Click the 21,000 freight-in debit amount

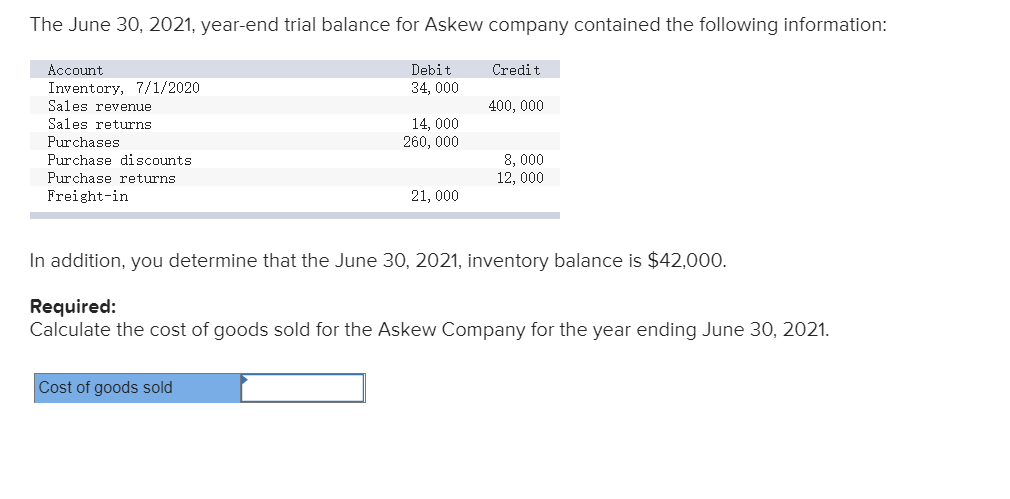point(435,196)
